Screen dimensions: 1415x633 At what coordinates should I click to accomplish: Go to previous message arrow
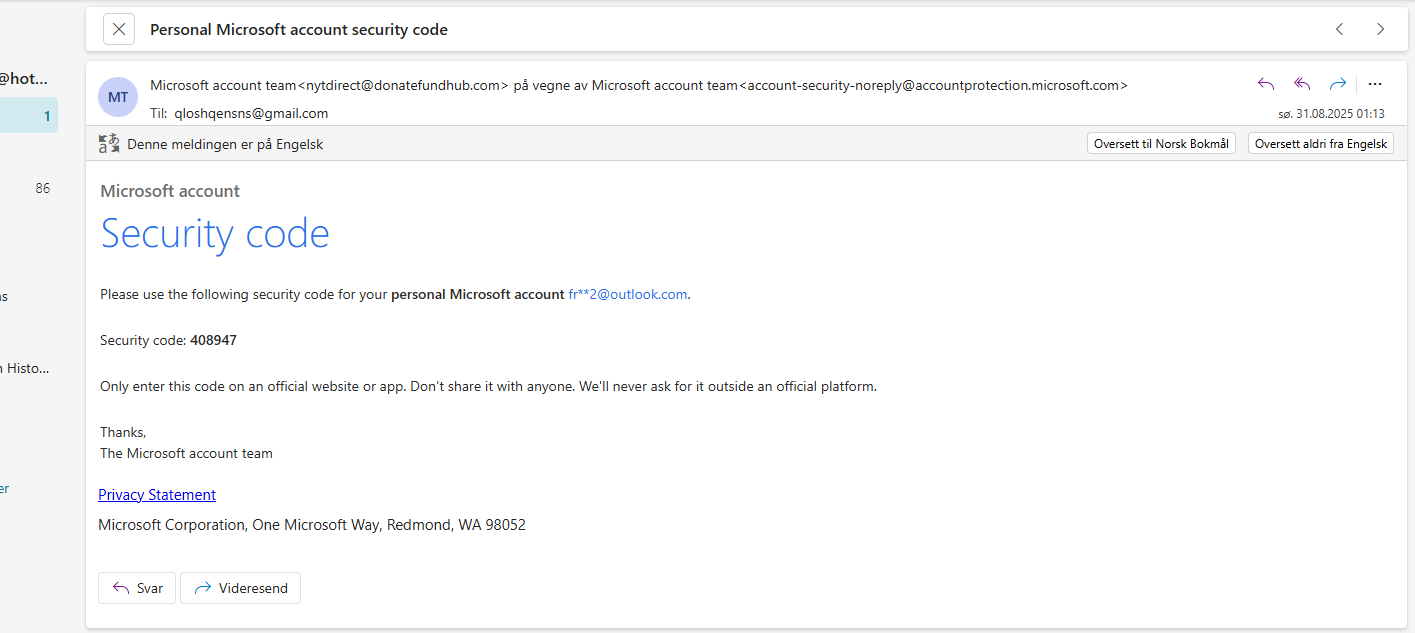(1339, 29)
